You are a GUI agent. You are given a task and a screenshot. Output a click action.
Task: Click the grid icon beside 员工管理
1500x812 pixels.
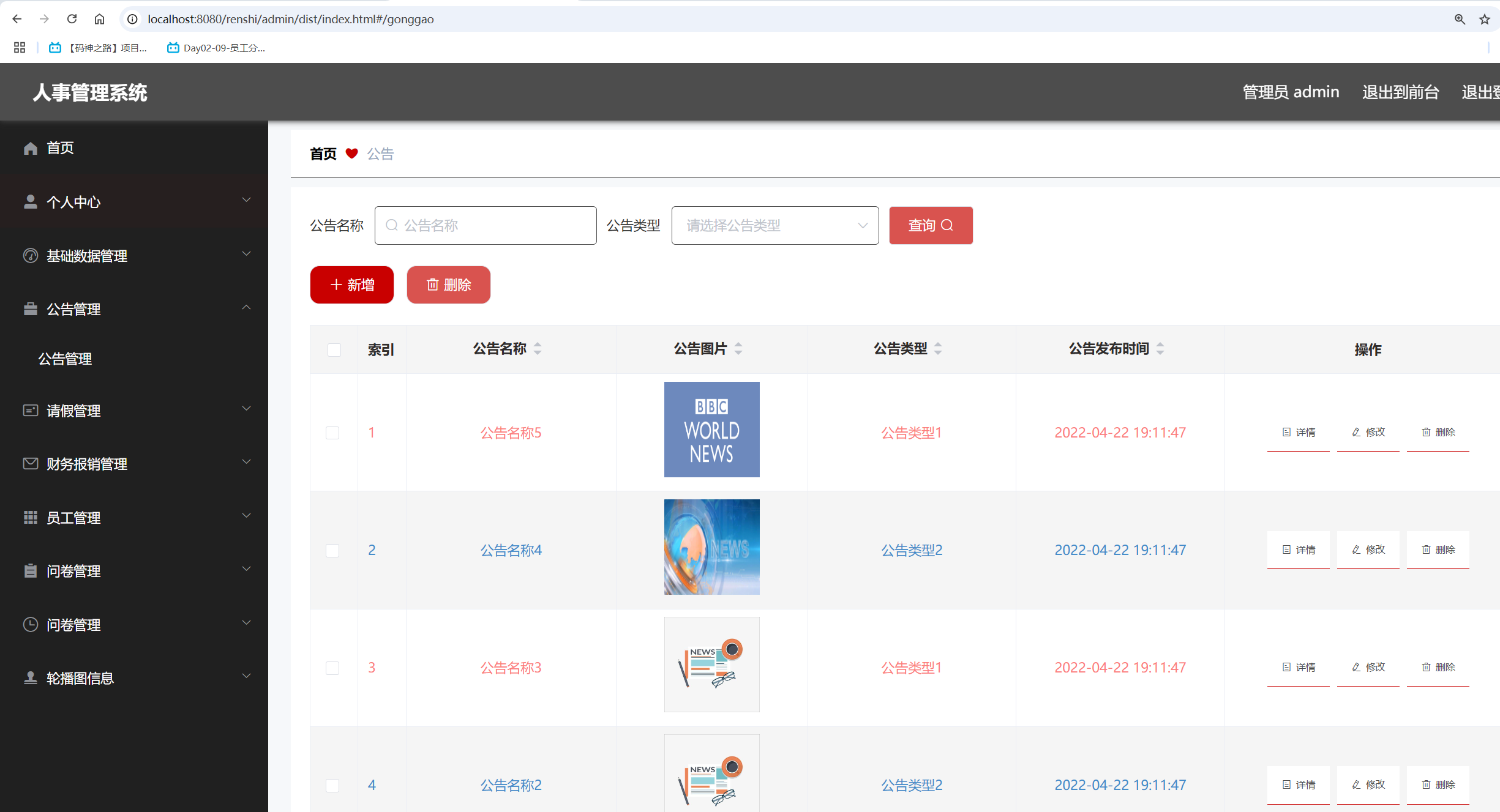click(31, 518)
